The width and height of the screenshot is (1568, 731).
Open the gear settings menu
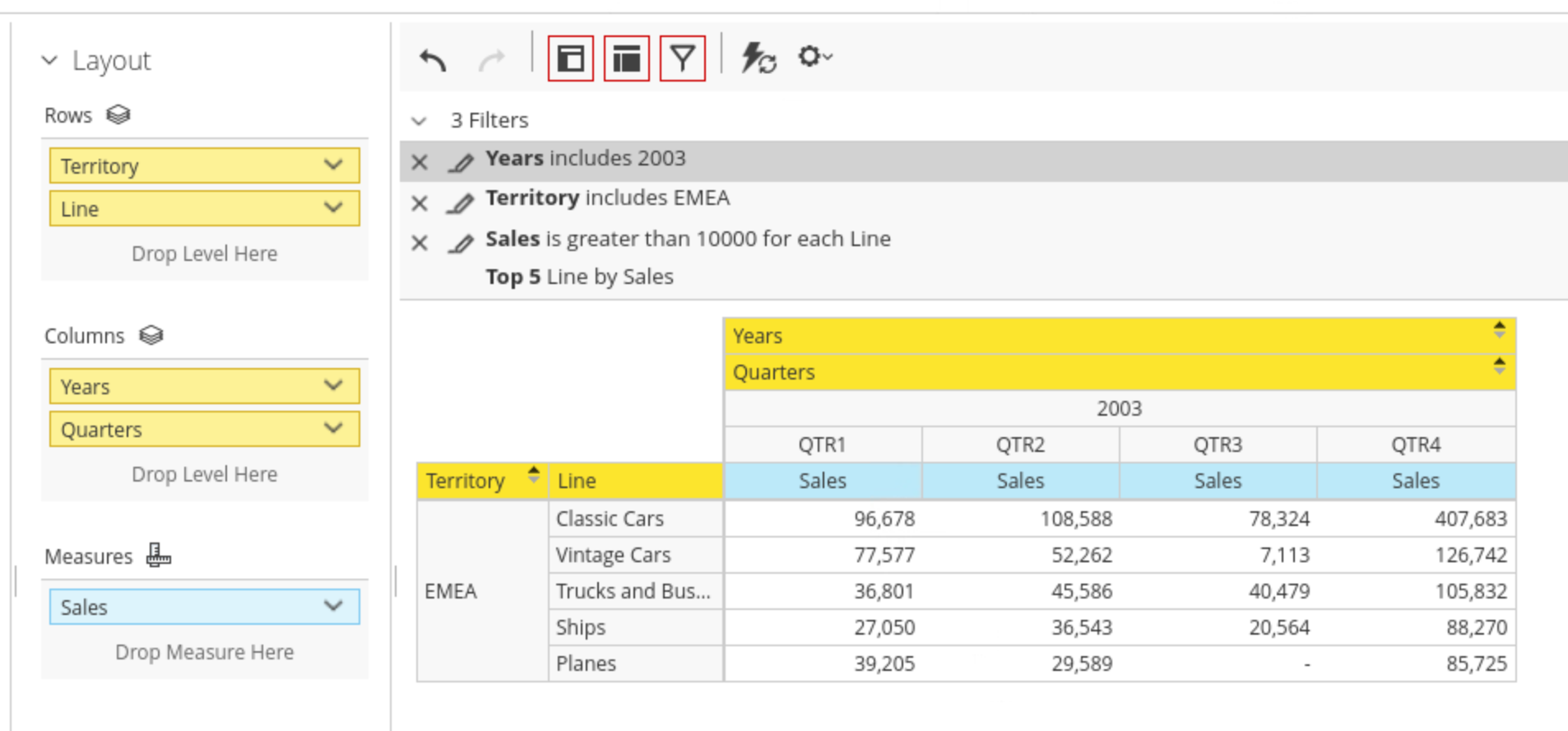click(814, 57)
